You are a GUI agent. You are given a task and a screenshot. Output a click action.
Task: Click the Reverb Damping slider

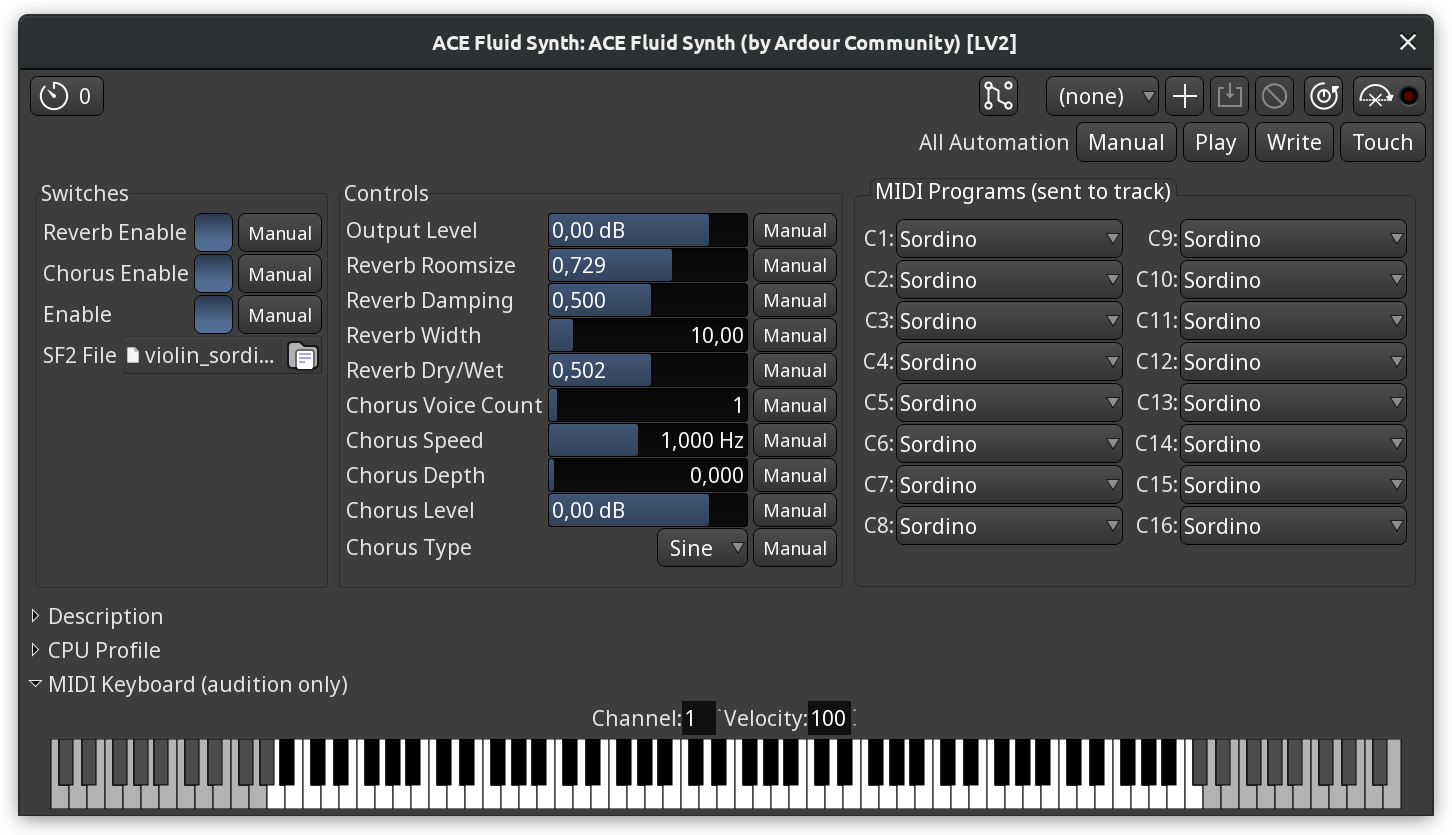(x=648, y=301)
